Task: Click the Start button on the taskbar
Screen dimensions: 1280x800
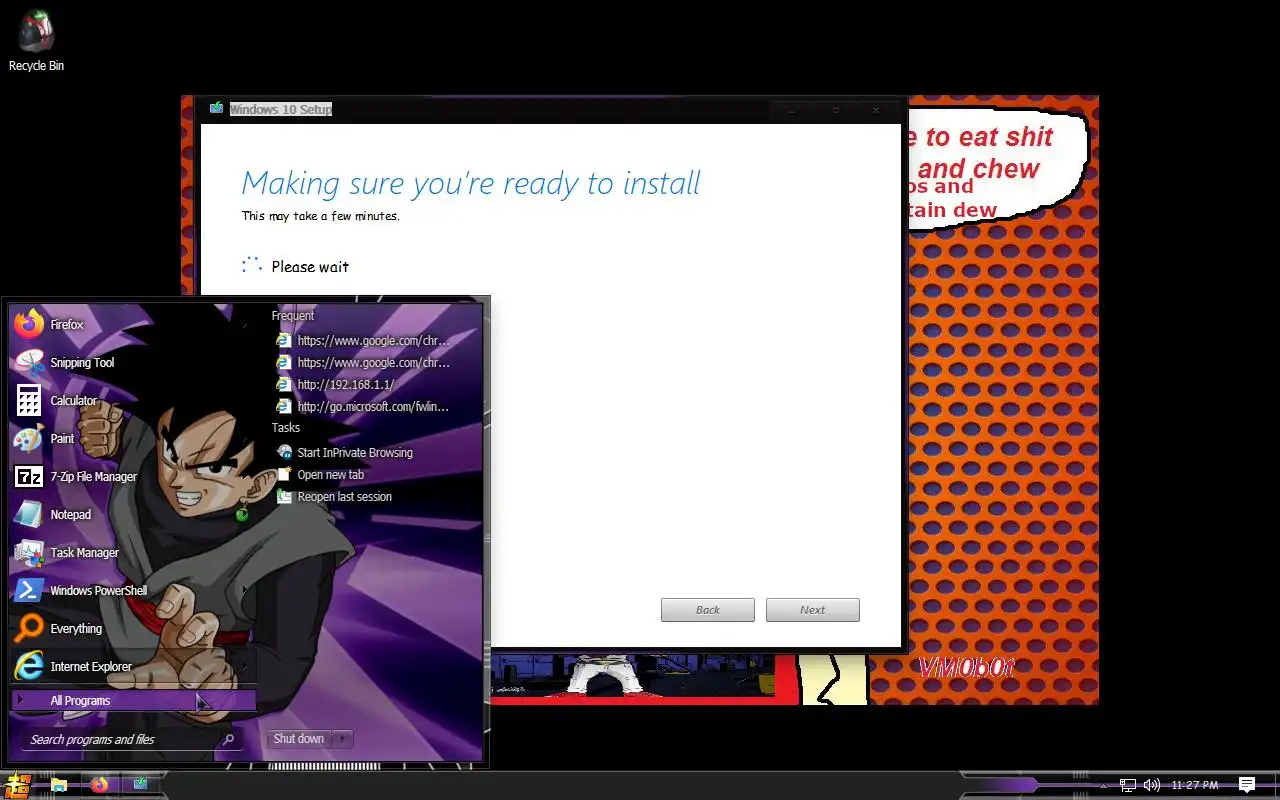Action: (x=18, y=785)
